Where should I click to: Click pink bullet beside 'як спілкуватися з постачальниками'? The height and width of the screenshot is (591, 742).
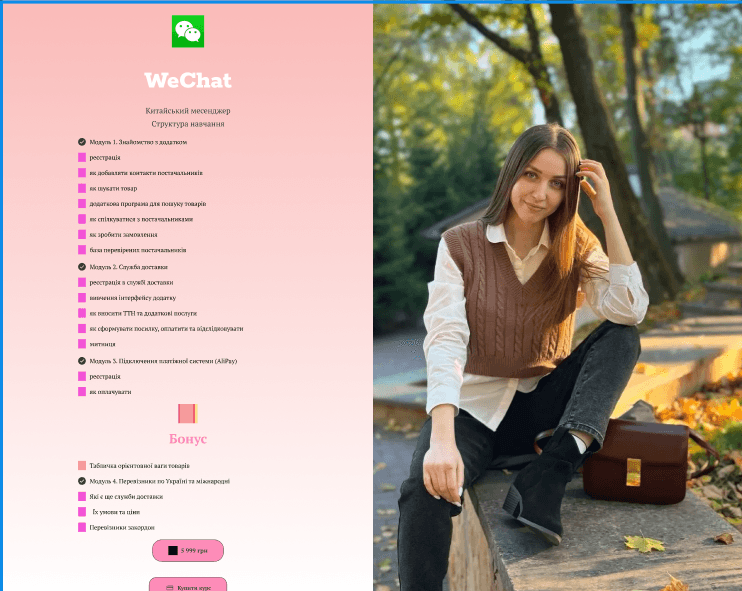pyautogui.click(x=82, y=219)
